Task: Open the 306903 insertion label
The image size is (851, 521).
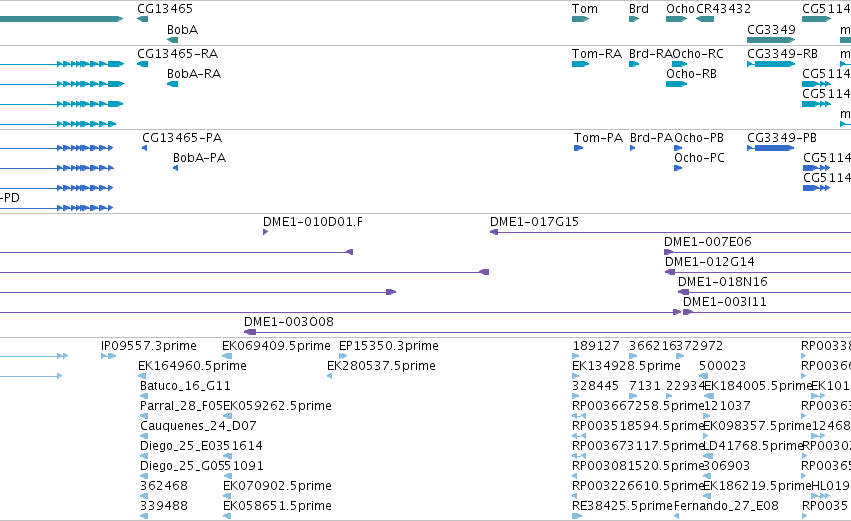Action: [727, 466]
